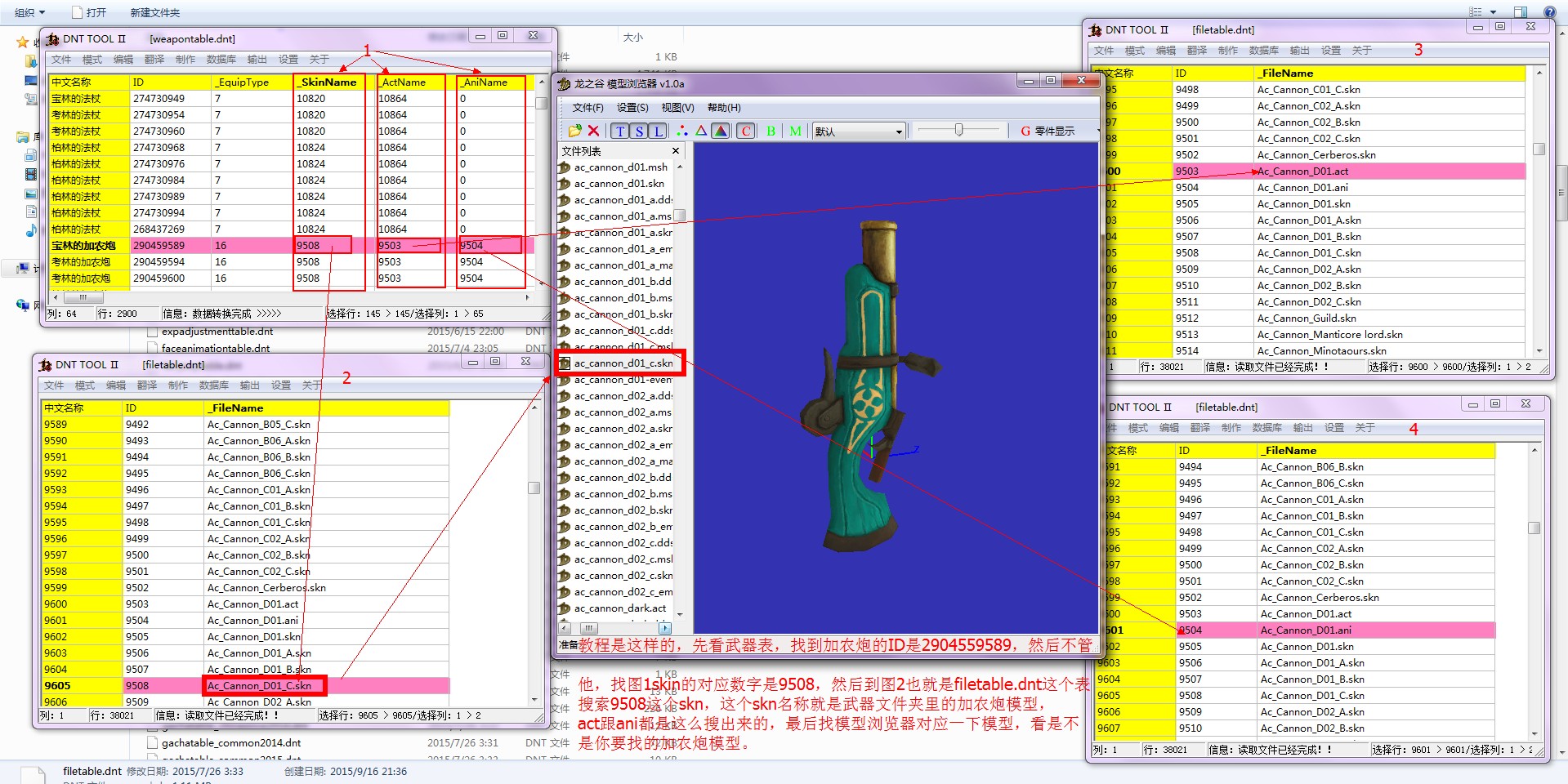Click Ac_Cannon_D01.act in top-right filetable
Viewport: 1568px width, 784px height.
tap(1390, 171)
